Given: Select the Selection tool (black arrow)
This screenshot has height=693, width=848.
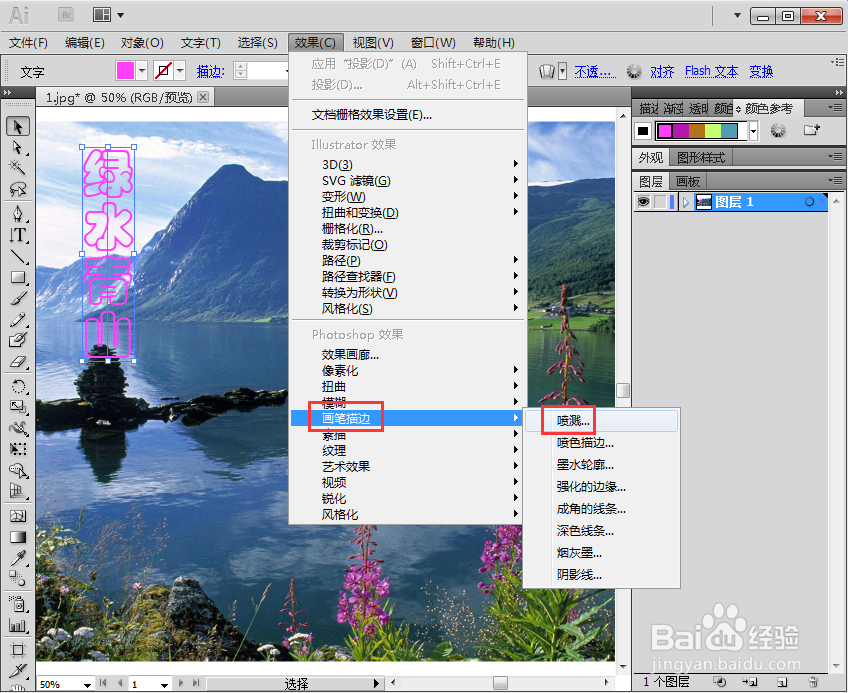Looking at the screenshot, I should (x=18, y=127).
